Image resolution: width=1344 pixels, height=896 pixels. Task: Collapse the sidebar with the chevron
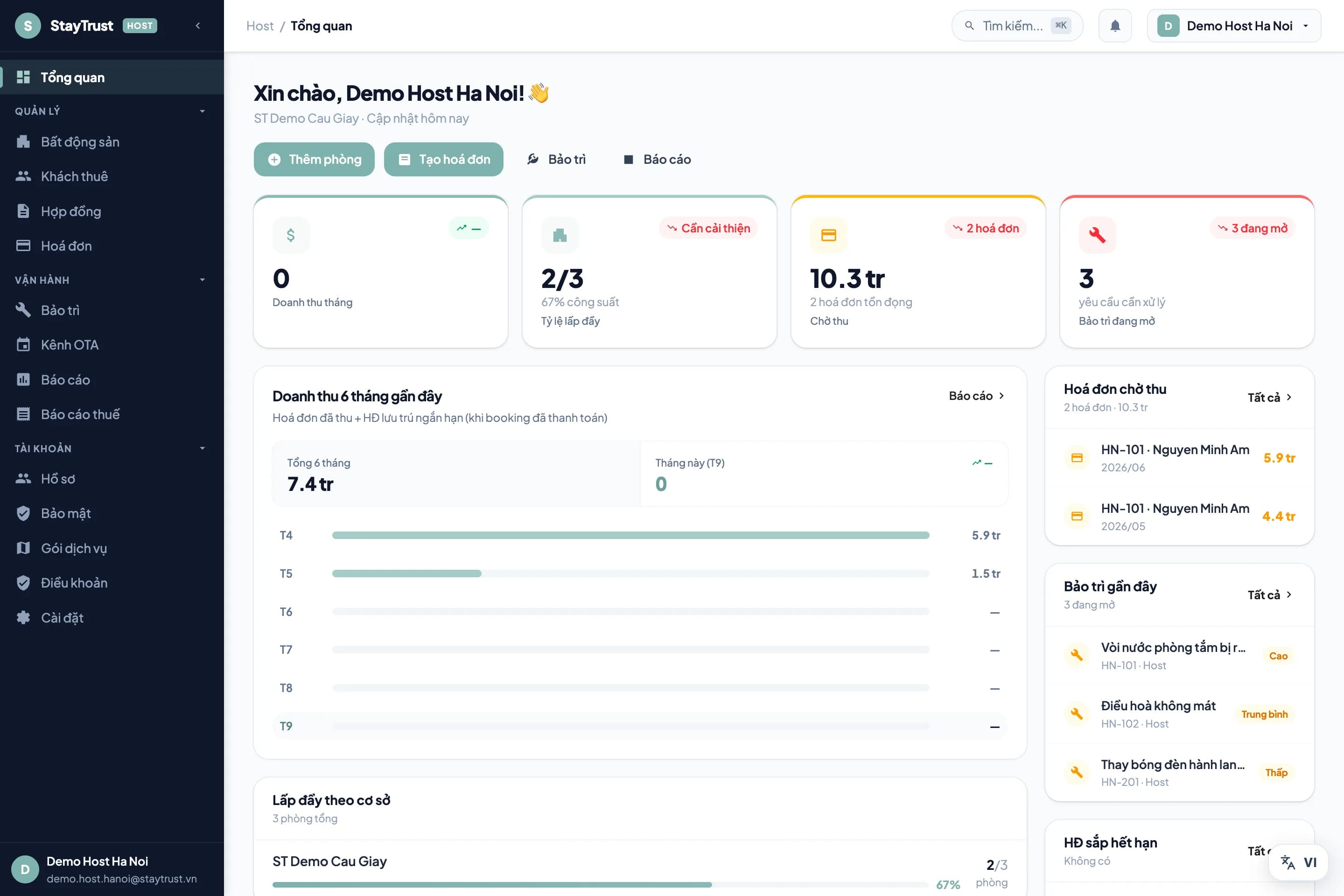pos(198,26)
